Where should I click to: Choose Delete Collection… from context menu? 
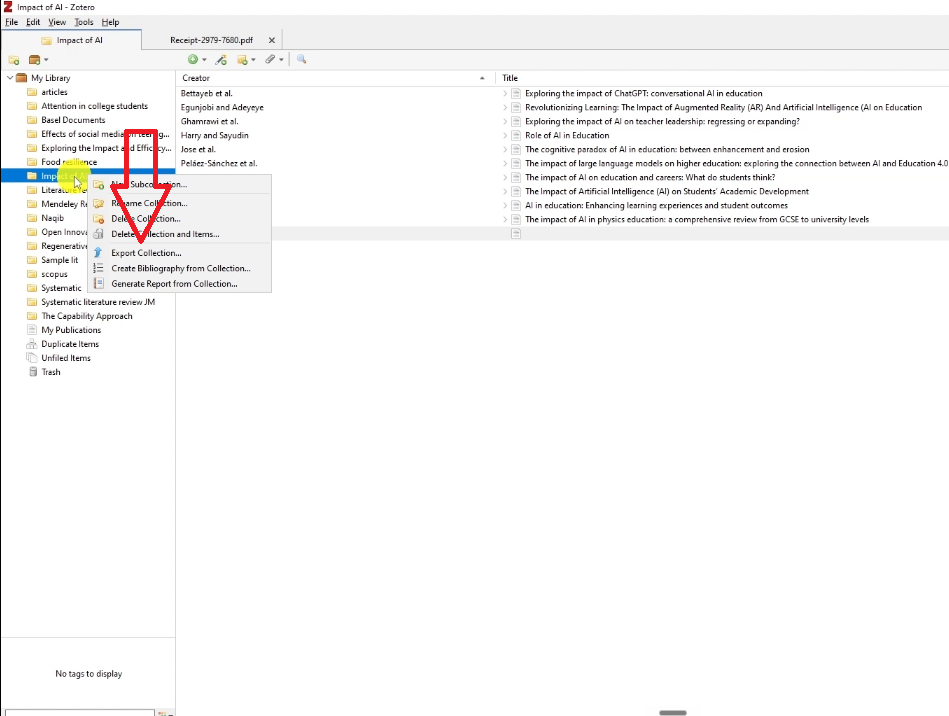[145, 218]
